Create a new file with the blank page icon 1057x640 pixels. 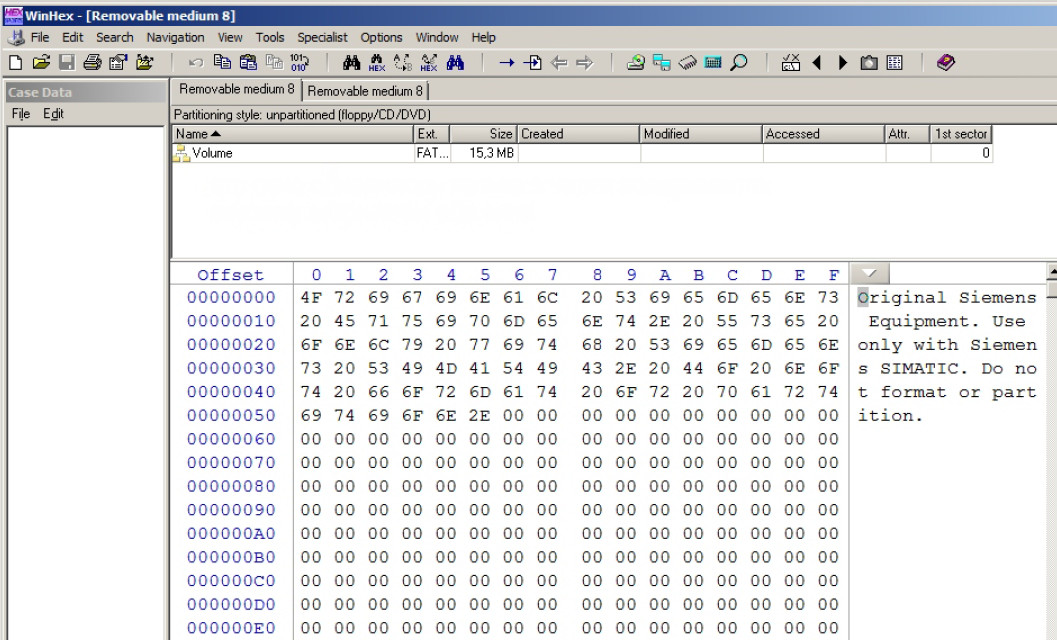point(15,63)
